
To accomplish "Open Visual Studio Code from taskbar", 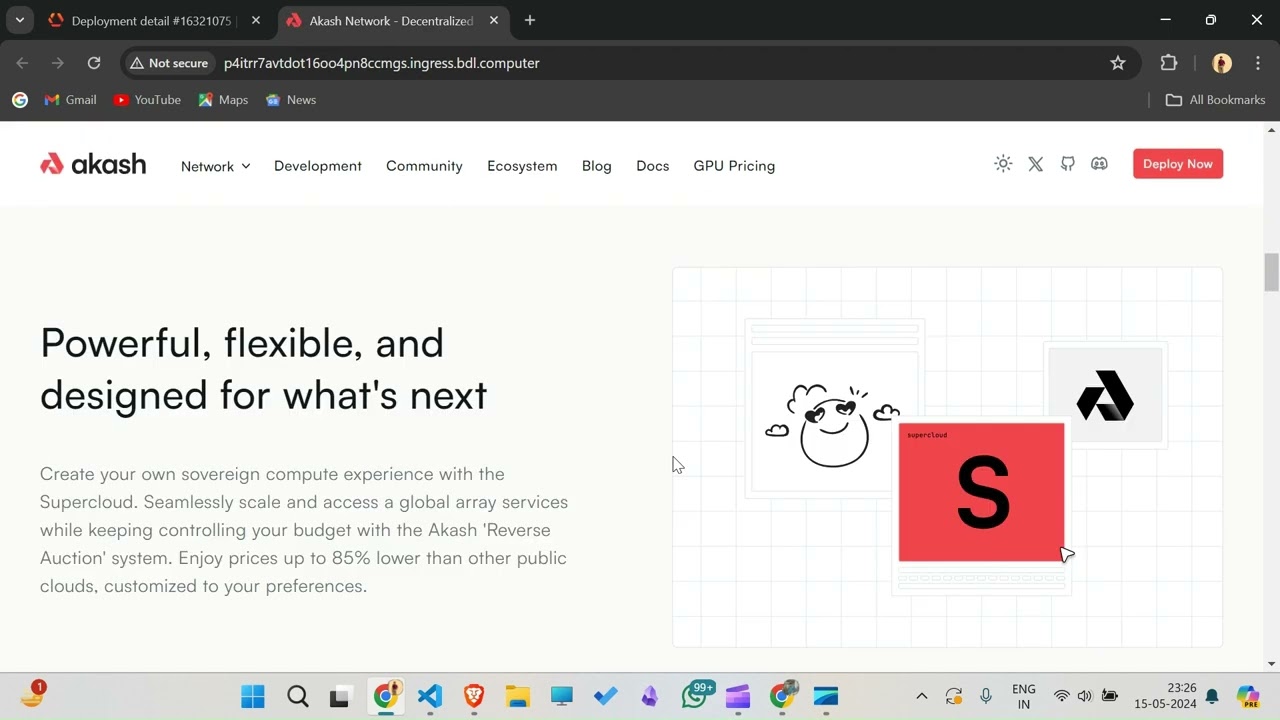I will coord(430,696).
